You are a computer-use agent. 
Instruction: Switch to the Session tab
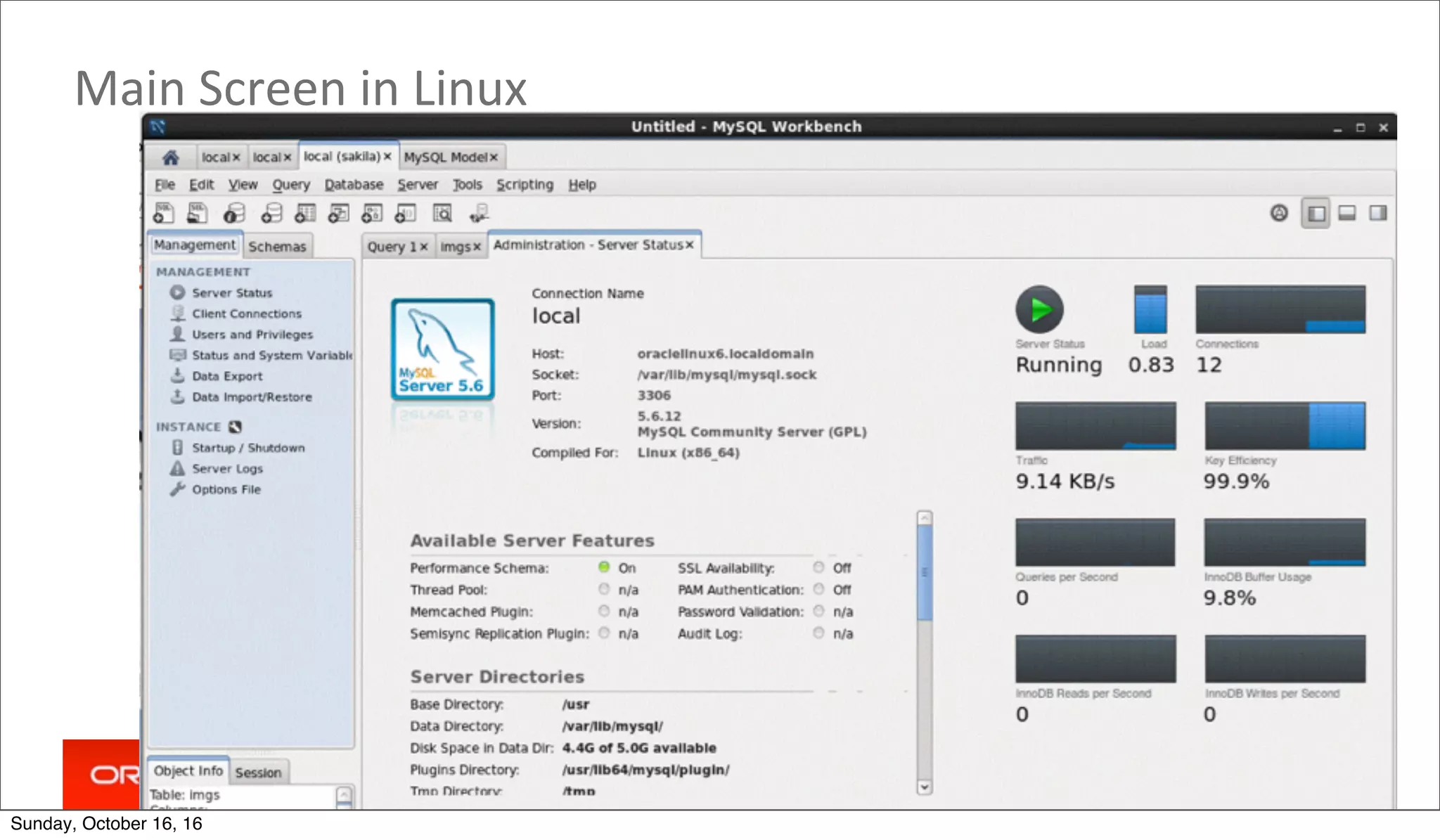(258, 773)
